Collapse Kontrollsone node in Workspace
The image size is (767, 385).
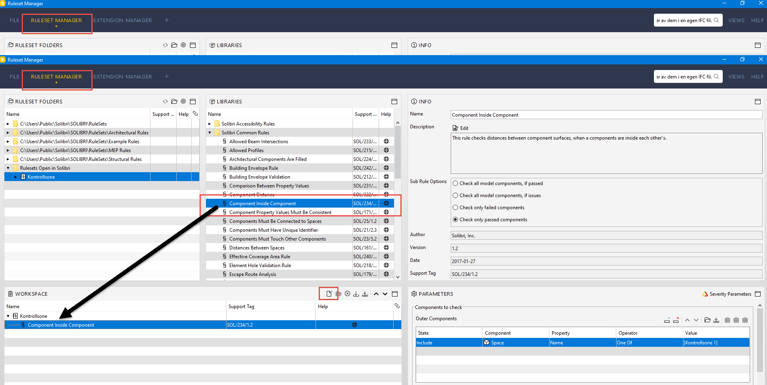(8, 316)
